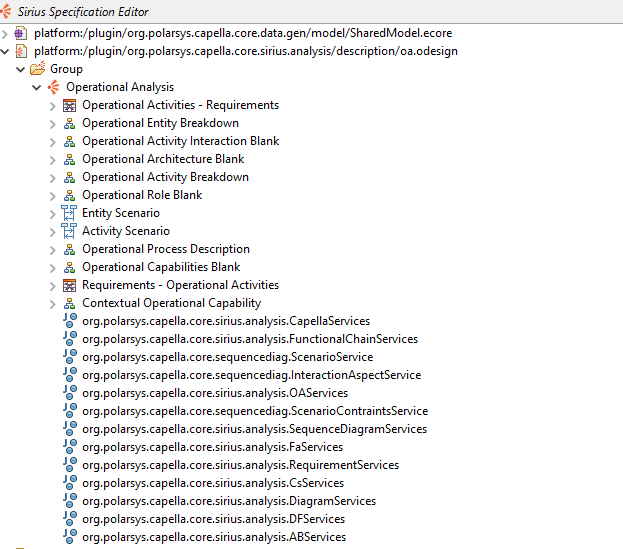Expand Contextual Operational Capability

(x=52, y=304)
